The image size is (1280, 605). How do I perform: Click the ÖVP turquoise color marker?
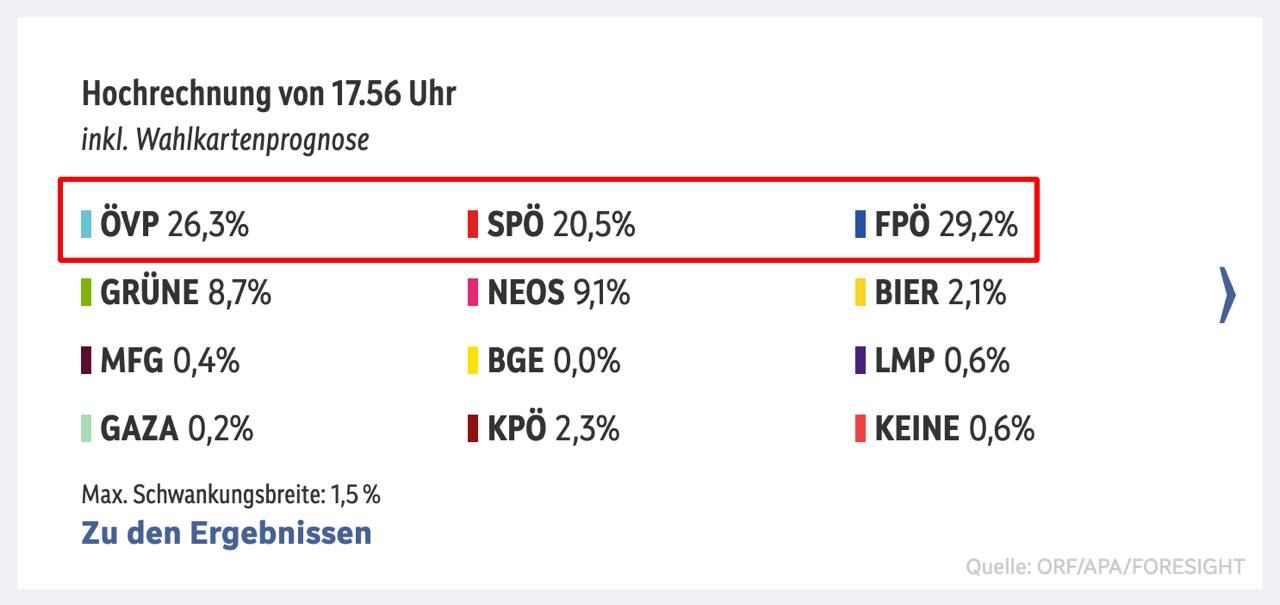86,225
